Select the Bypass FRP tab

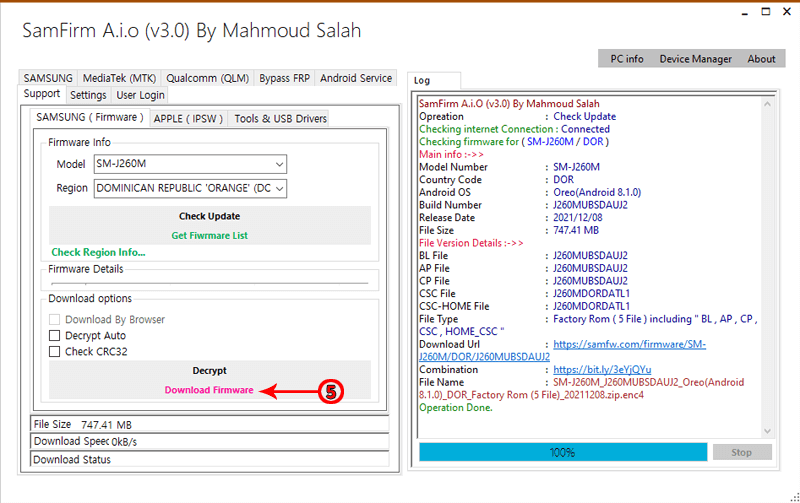pos(284,78)
